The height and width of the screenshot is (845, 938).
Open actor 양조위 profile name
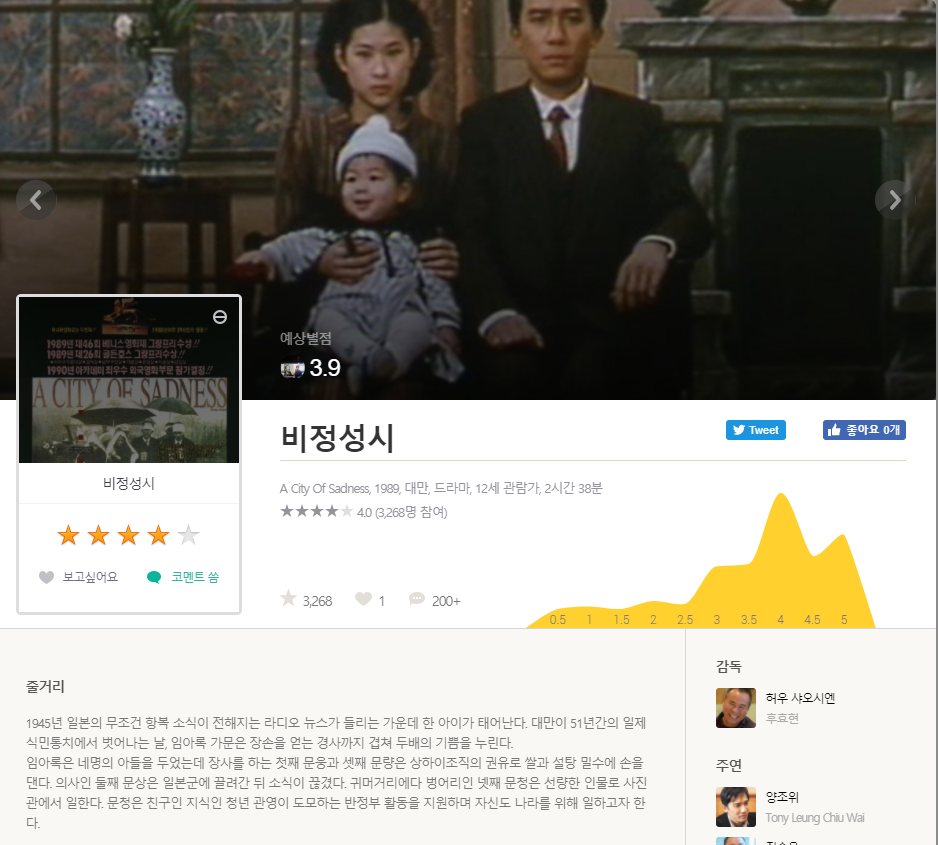pos(782,797)
